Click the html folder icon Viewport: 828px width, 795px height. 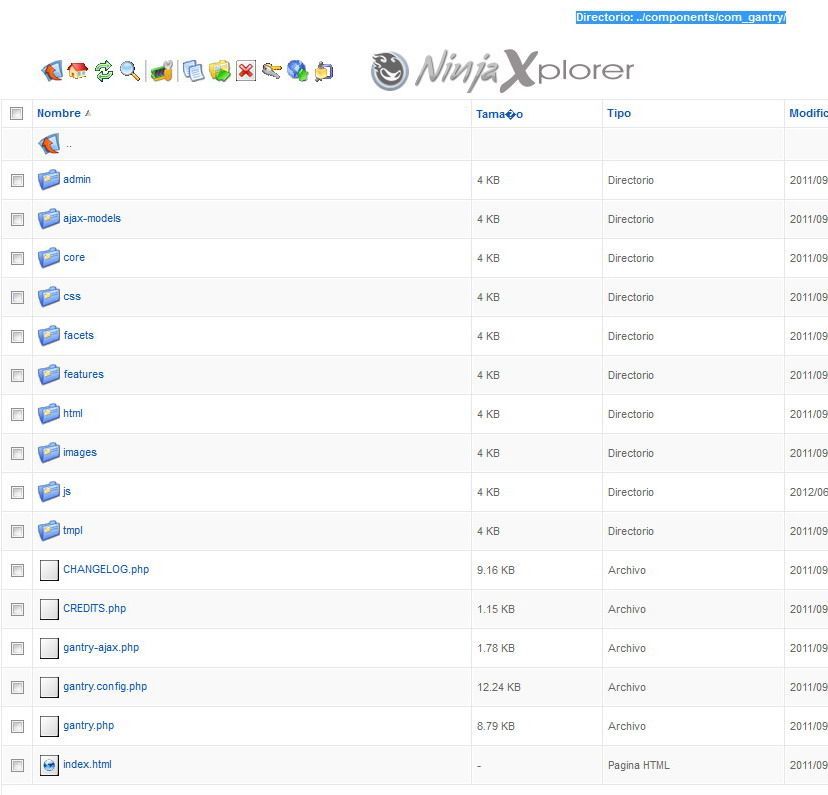click(x=49, y=414)
